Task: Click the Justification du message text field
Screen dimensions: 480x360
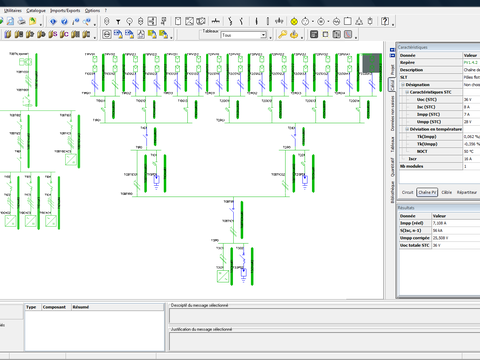Action: coord(325,341)
